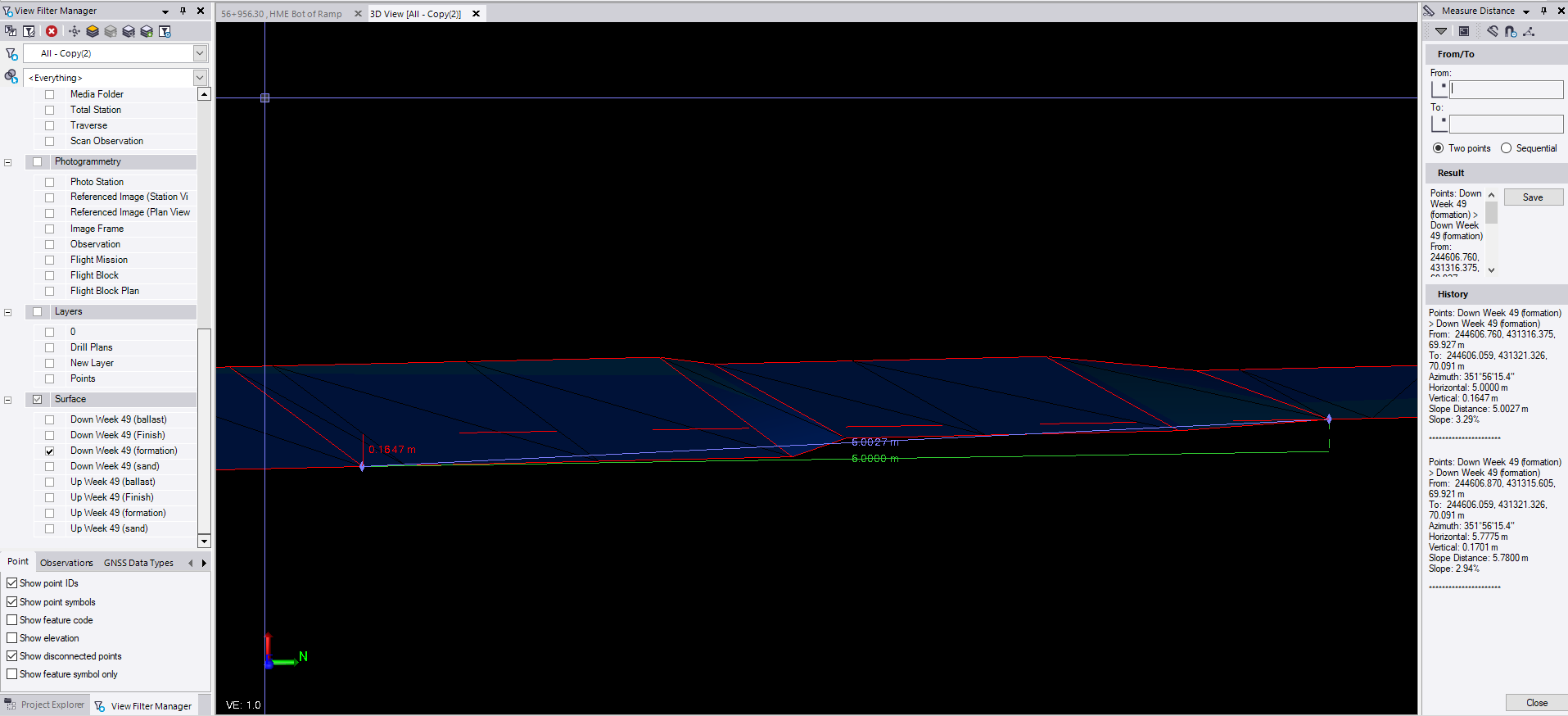The image size is (1568, 716).
Task: Collapse the Photogrammetry group
Action: click(x=8, y=162)
